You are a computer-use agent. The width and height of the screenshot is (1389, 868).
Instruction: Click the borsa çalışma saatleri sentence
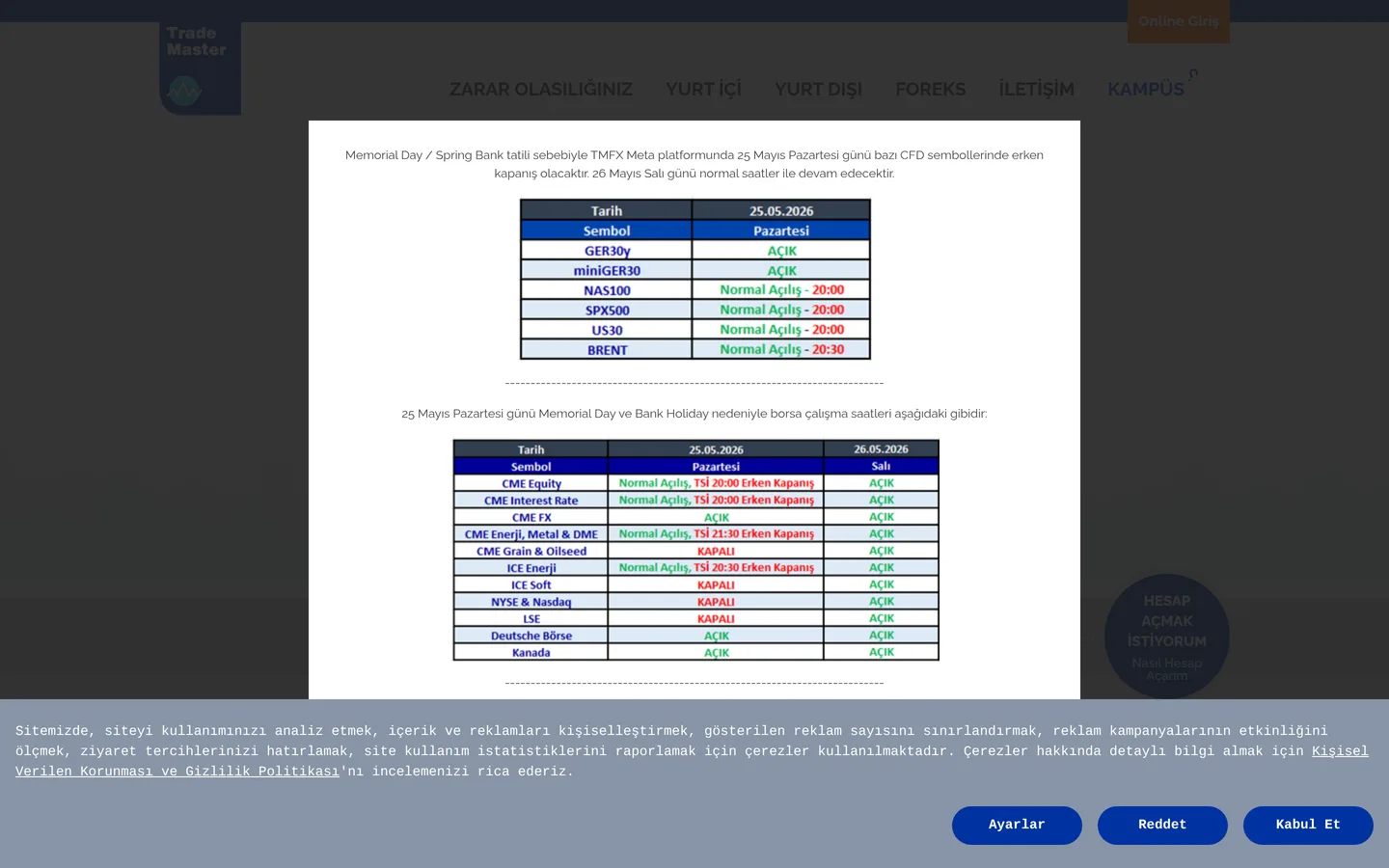[694, 414]
